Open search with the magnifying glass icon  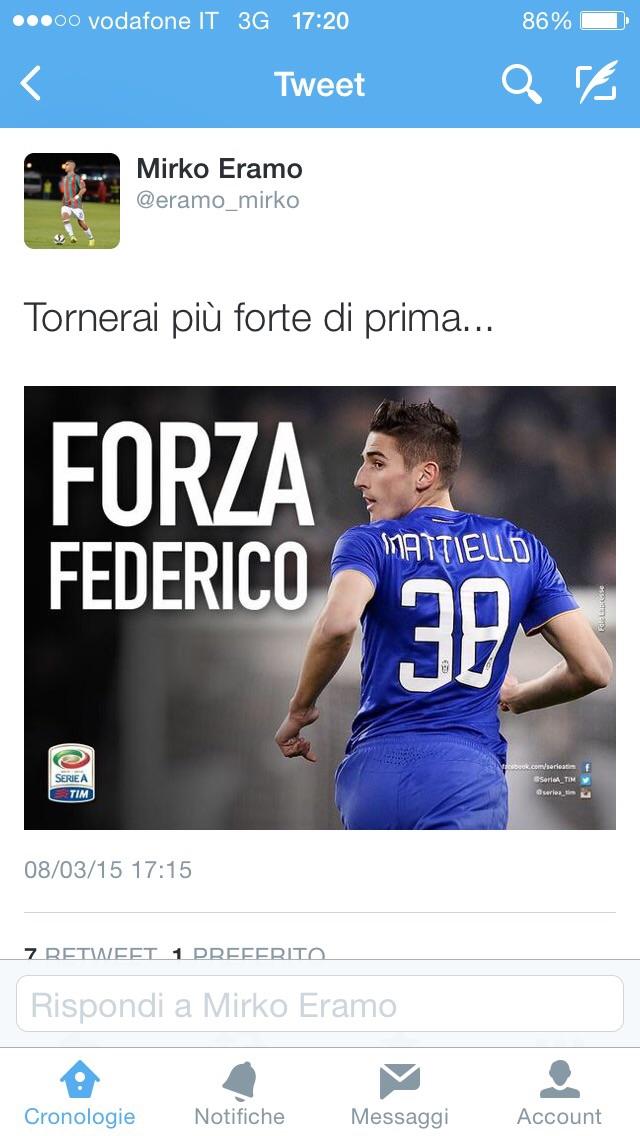pos(521,83)
